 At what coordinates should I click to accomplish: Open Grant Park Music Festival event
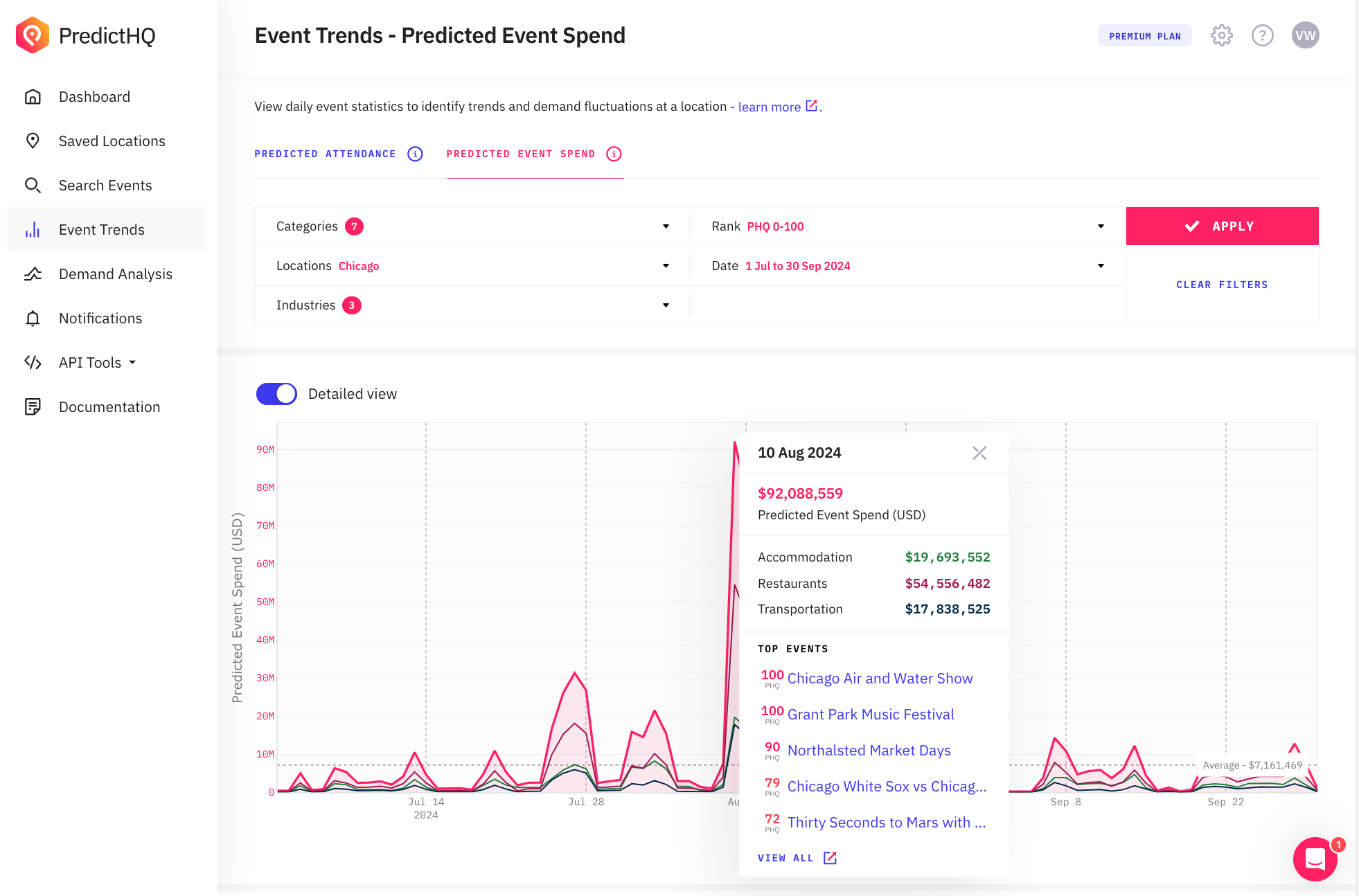pyautogui.click(x=871, y=715)
